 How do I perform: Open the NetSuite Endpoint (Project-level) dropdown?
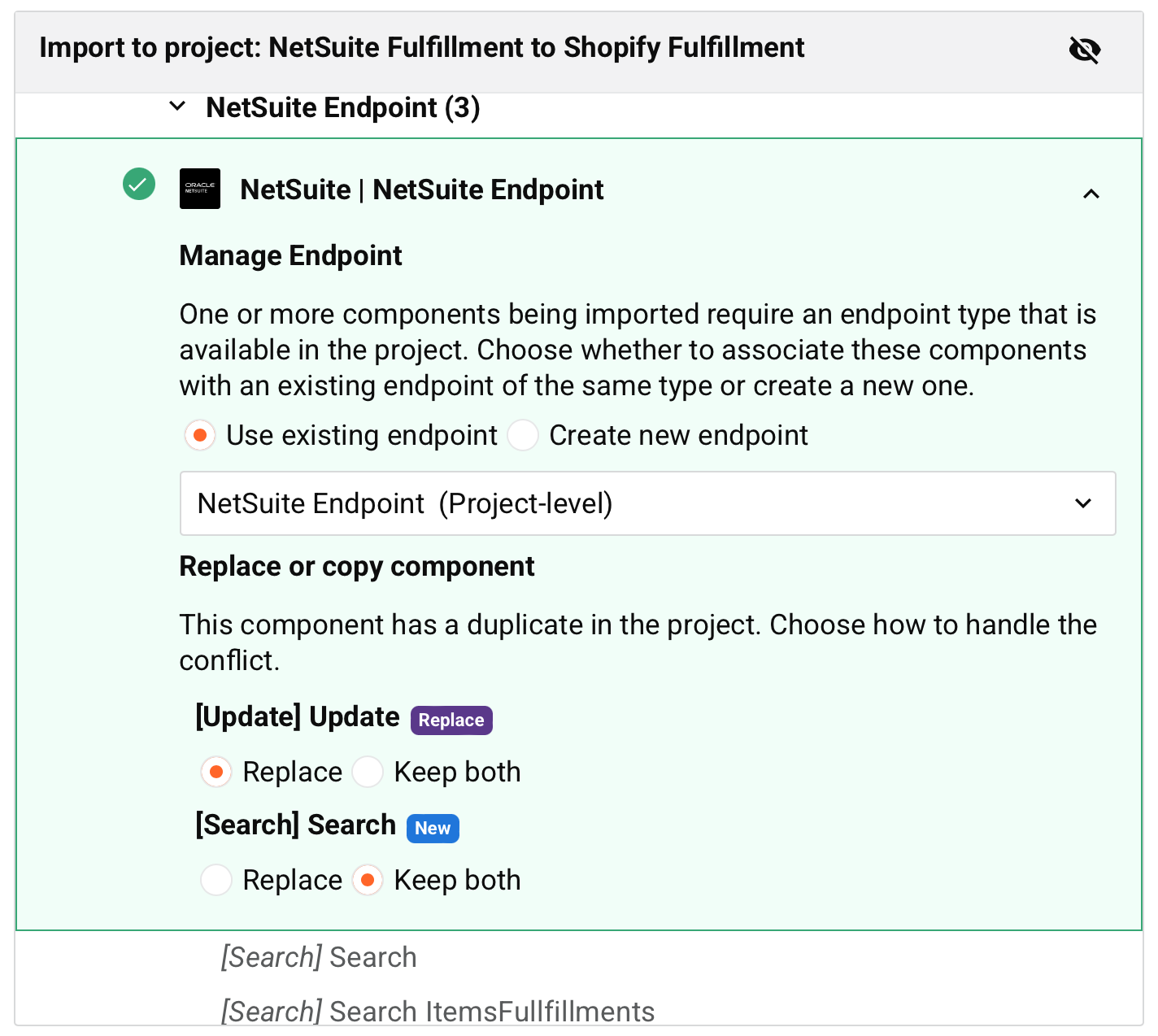(634, 503)
